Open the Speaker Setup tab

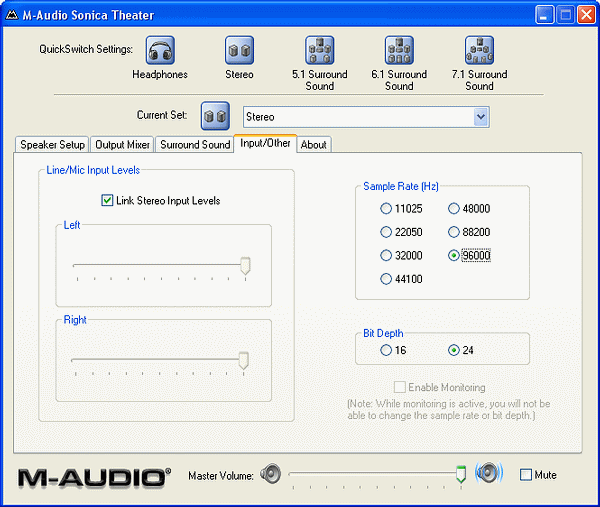52,145
